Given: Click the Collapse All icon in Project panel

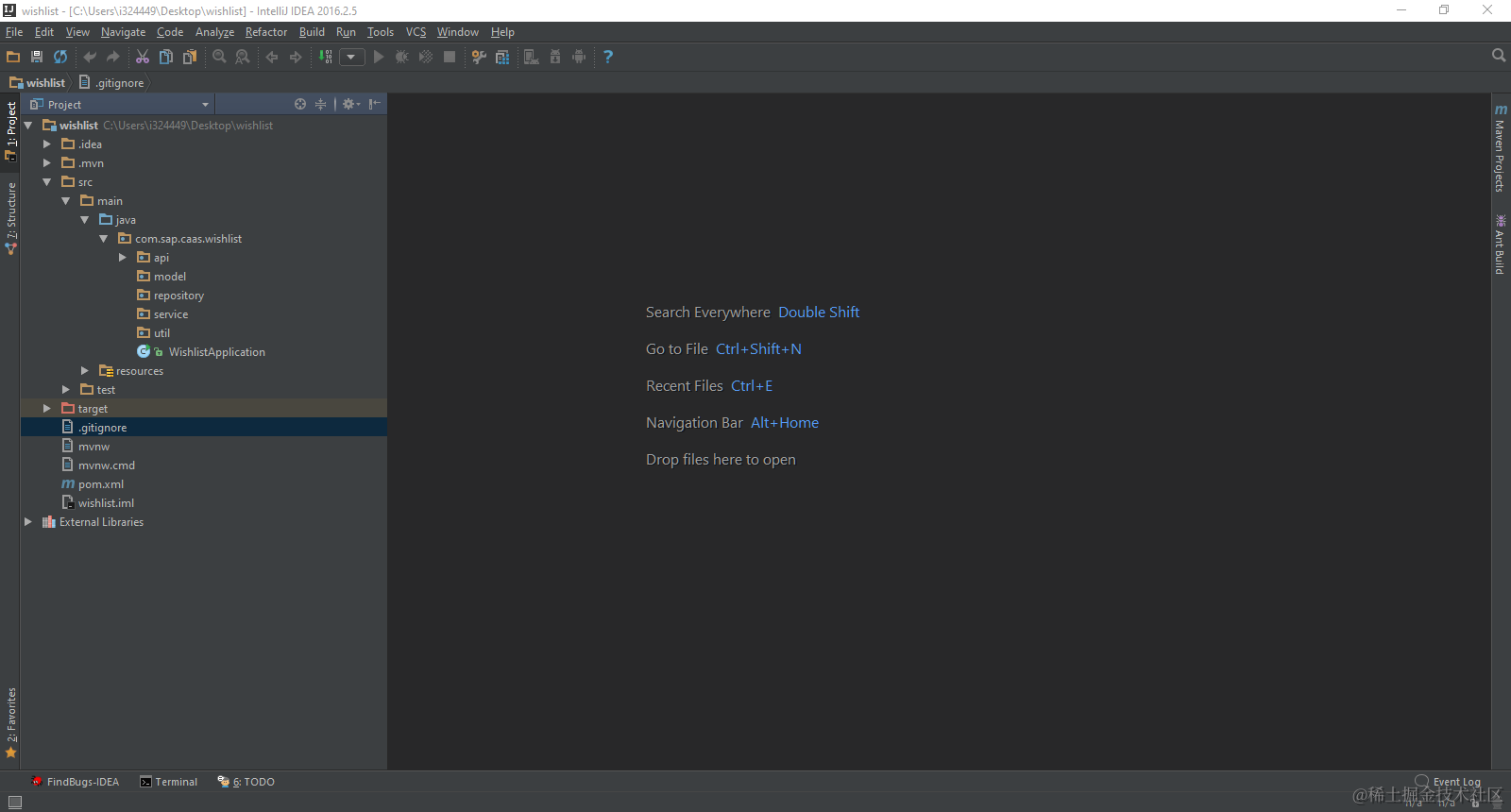Looking at the screenshot, I should pos(320,104).
